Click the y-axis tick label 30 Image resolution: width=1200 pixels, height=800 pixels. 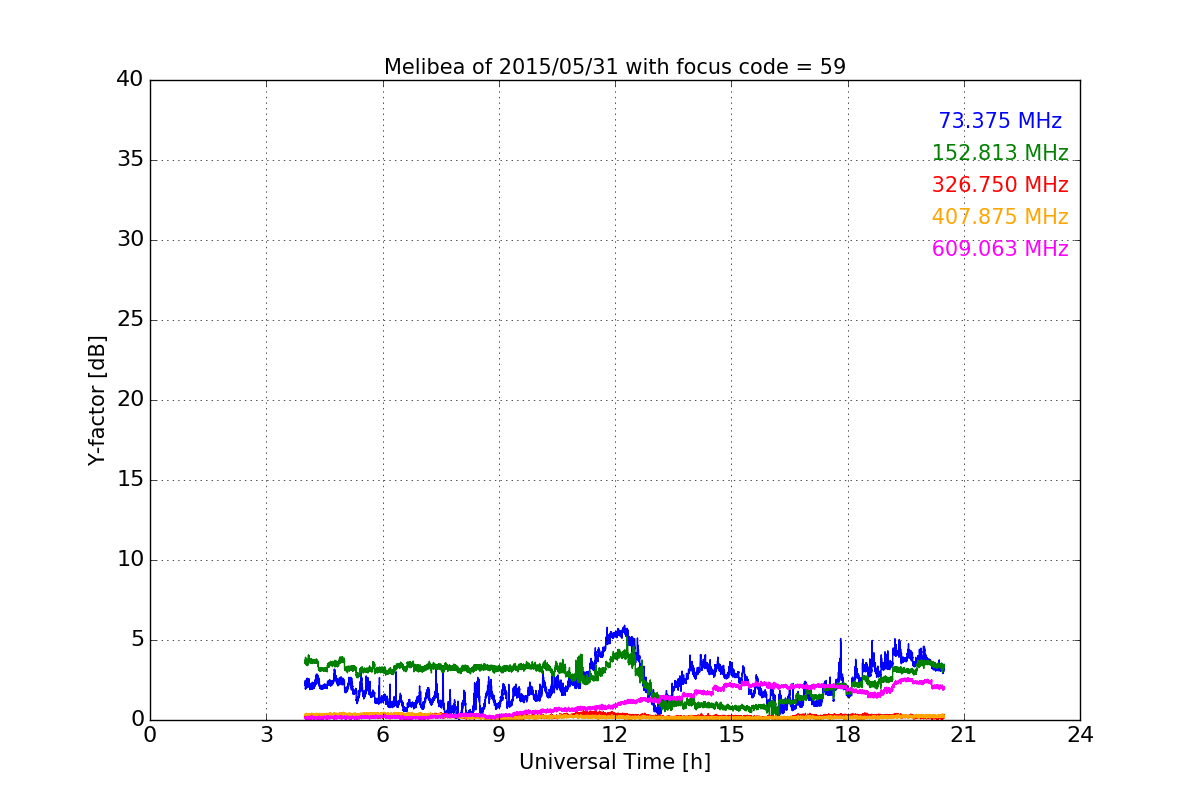coord(130,240)
